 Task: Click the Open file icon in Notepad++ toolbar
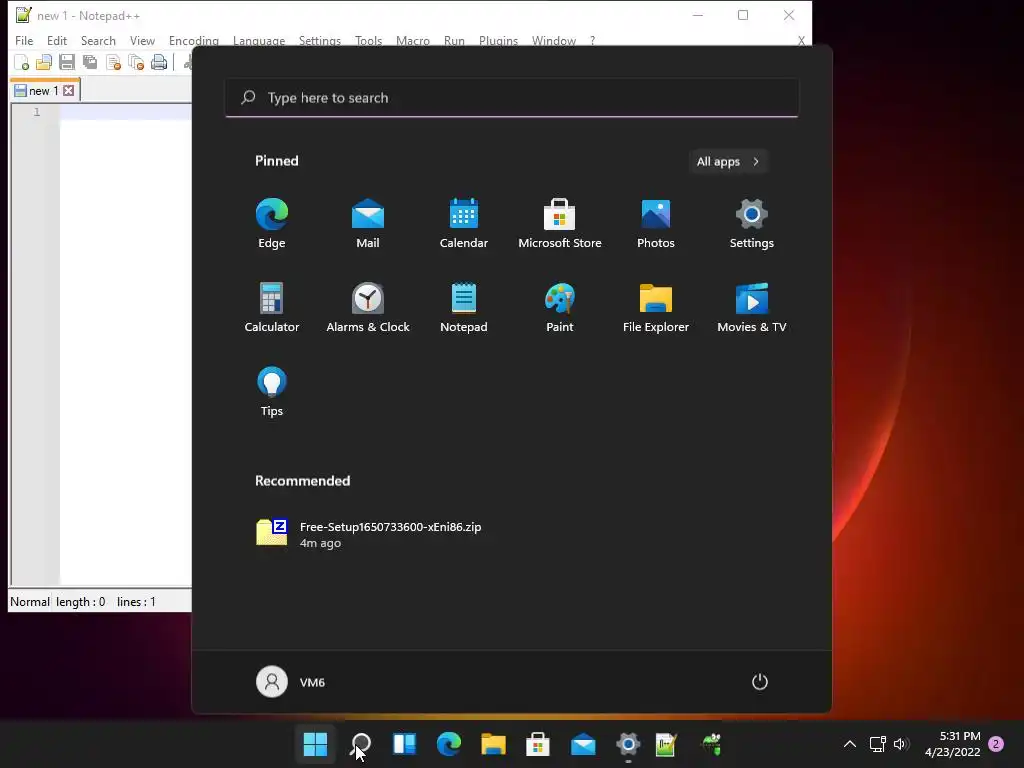pyautogui.click(x=44, y=63)
